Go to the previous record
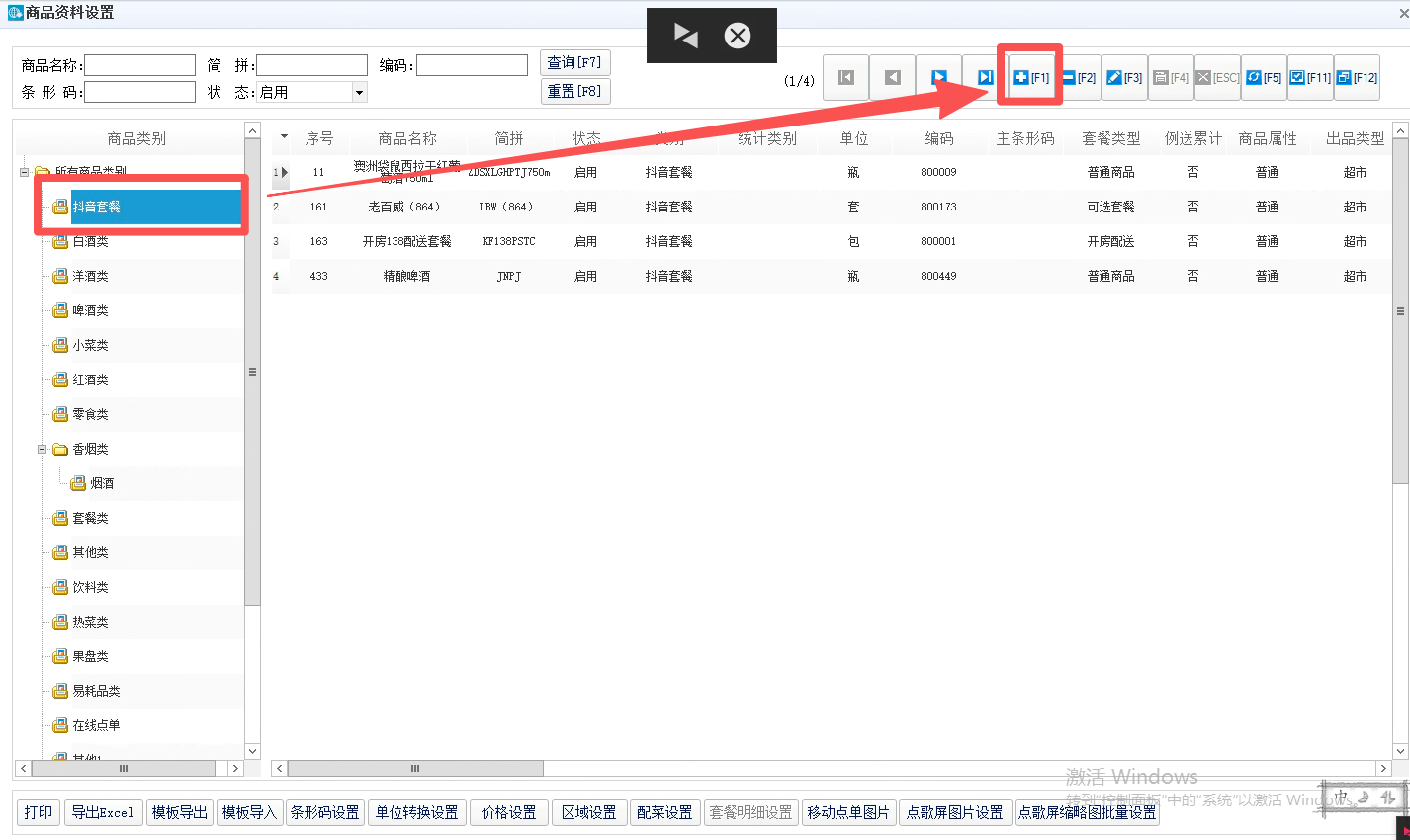This screenshot has height=840, width=1410. 892,77
